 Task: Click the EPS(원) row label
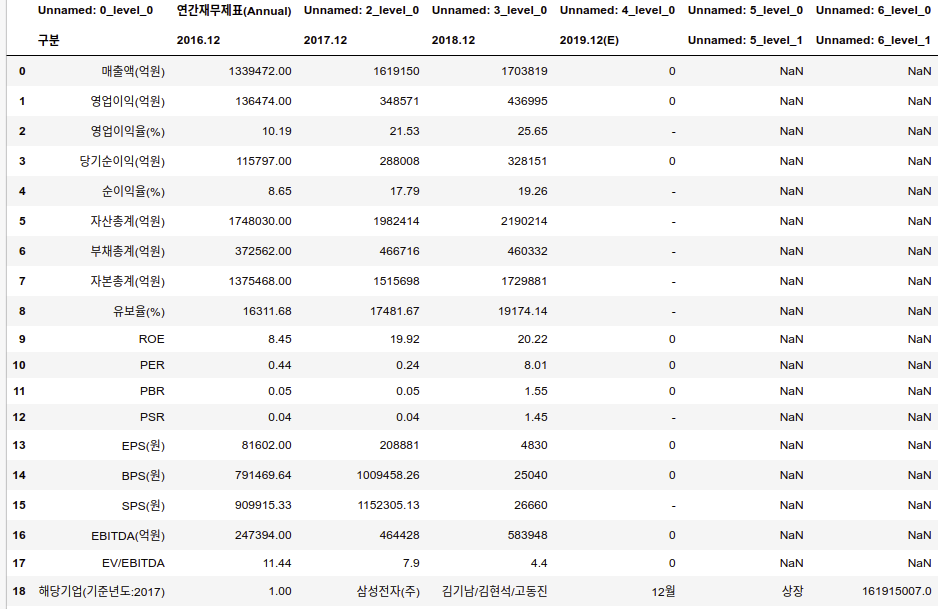143,445
